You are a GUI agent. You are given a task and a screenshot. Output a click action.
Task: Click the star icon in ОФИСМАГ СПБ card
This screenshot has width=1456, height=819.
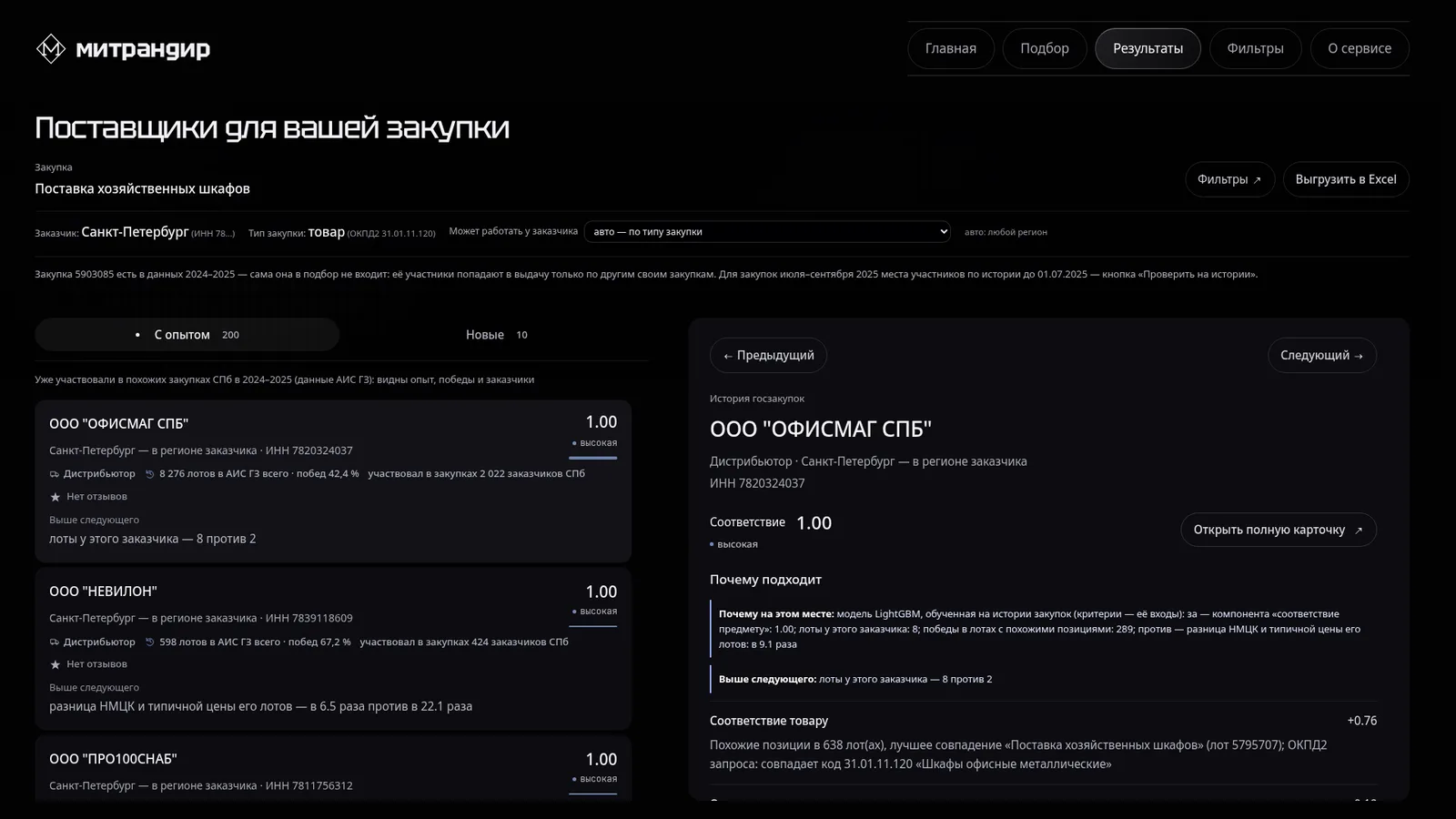pyautogui.click(x=56, y=497)
